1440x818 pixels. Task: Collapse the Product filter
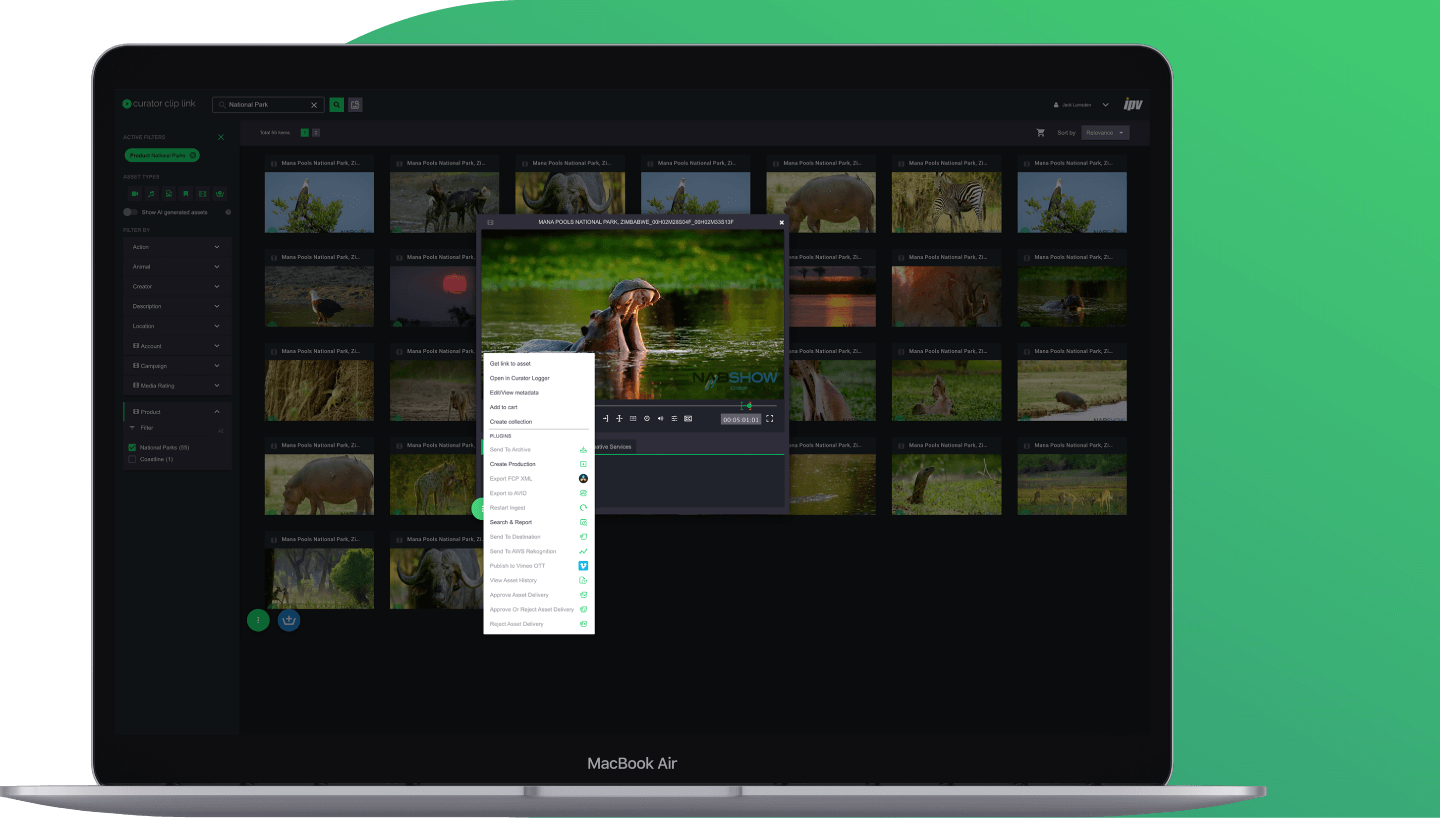(177, 412)
